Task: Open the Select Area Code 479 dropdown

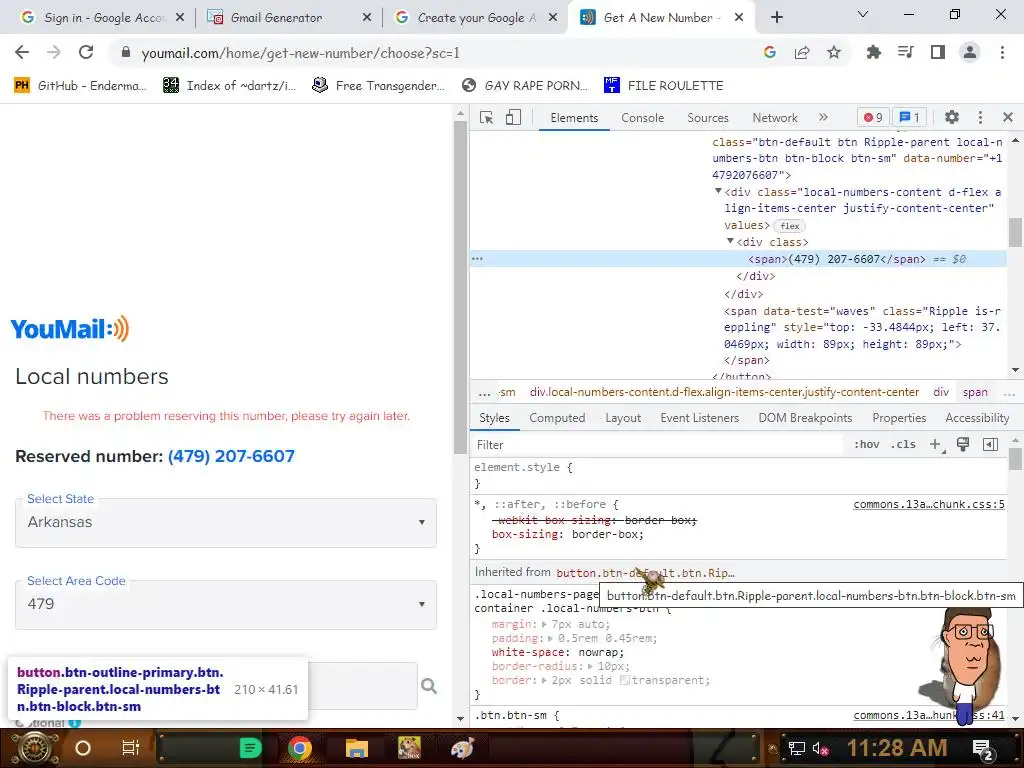Action: pos(226,605)
